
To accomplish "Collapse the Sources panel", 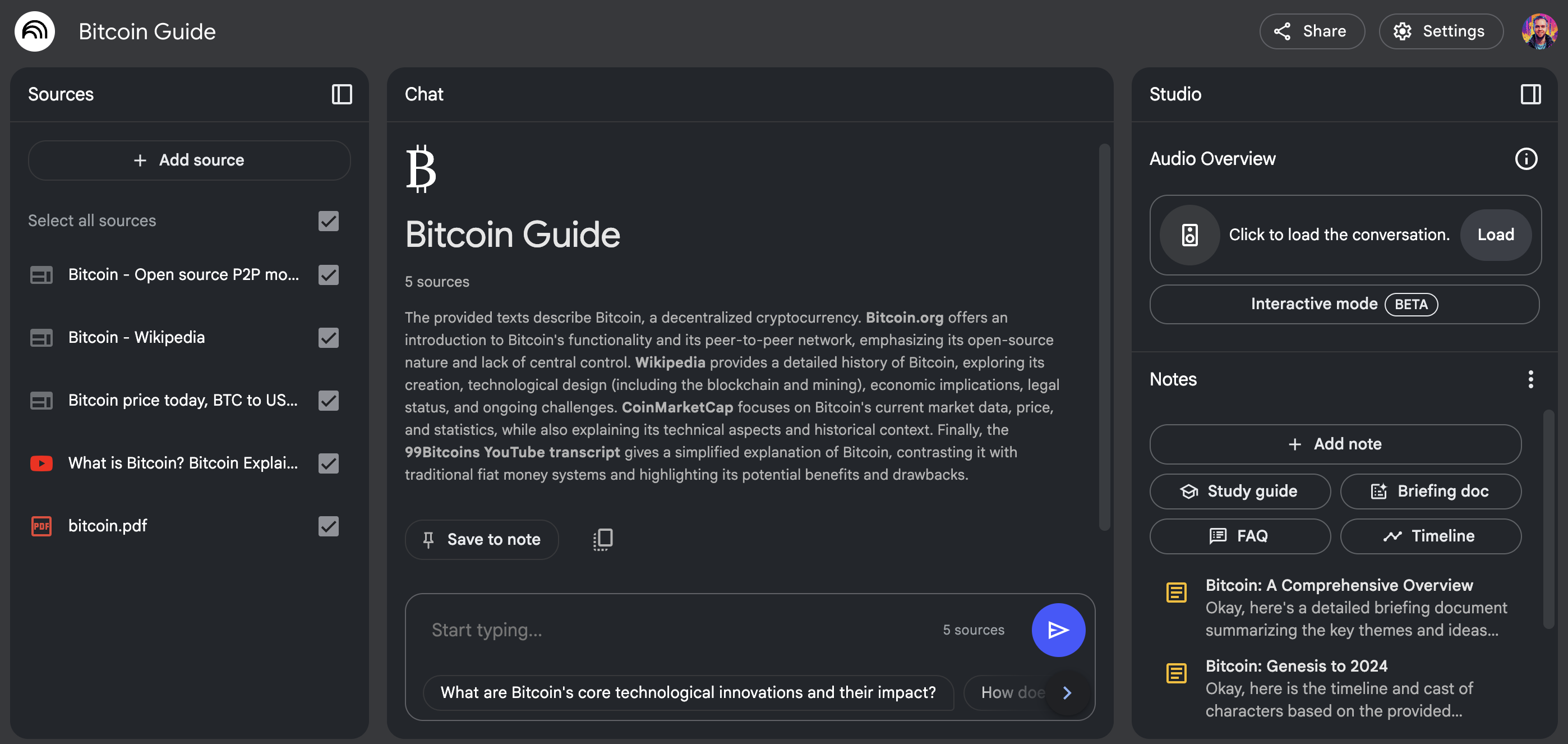I will click(x=342, y=94).
